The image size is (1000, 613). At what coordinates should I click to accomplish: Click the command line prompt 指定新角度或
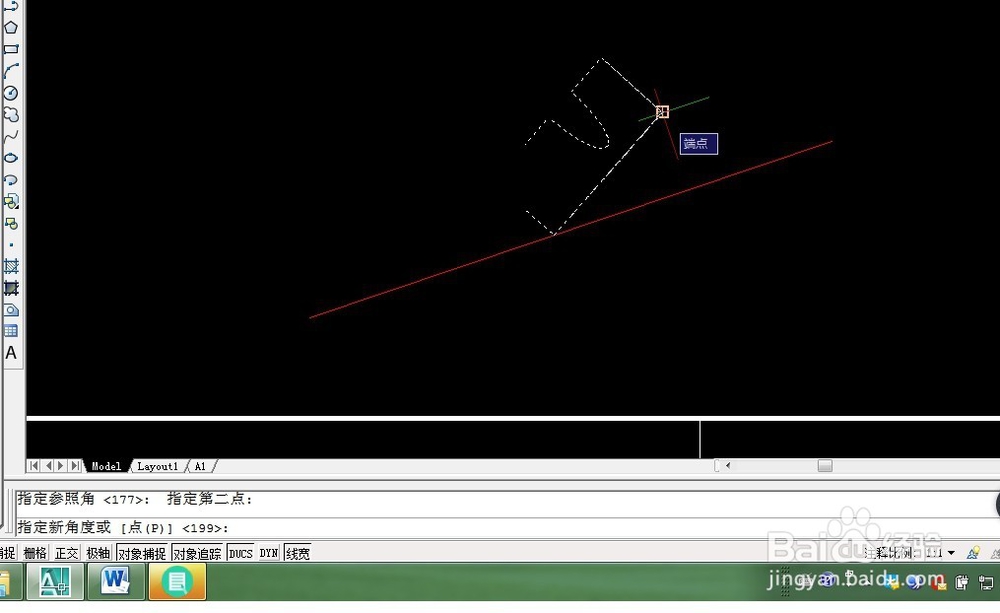pos(64,528)
